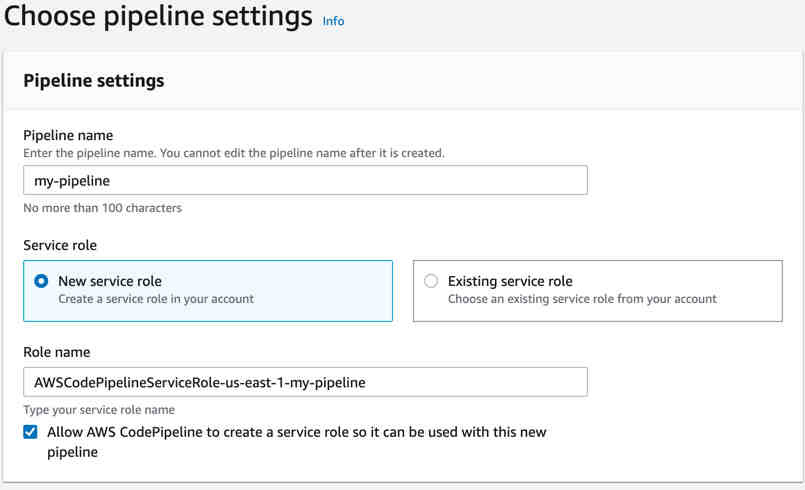Click the 'Type your service role name' hint
The height and width of the screenshot is (490, 805).
tap(99, 410)
